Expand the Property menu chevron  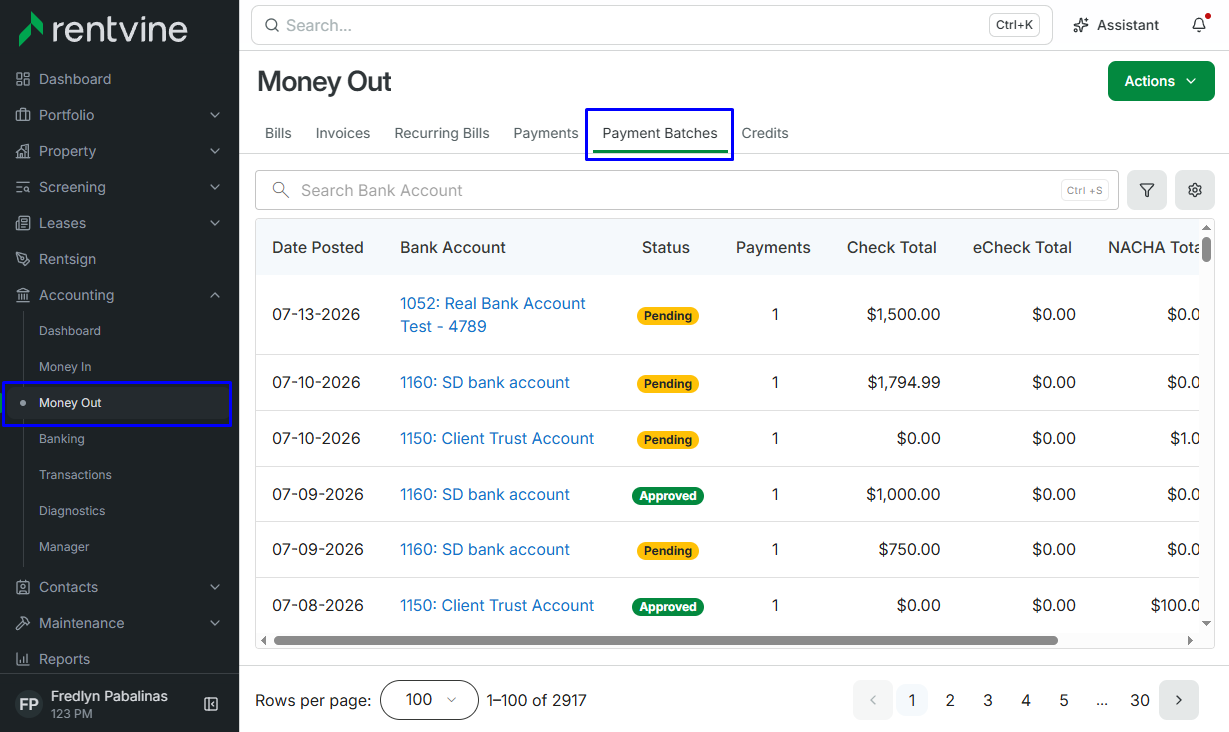pos(215,151)
